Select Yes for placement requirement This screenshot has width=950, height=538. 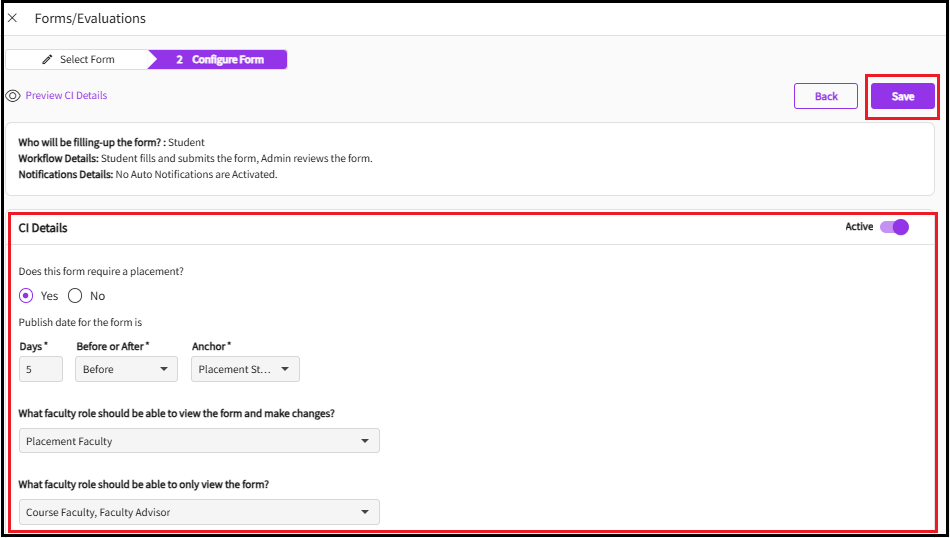coord(27,296)
